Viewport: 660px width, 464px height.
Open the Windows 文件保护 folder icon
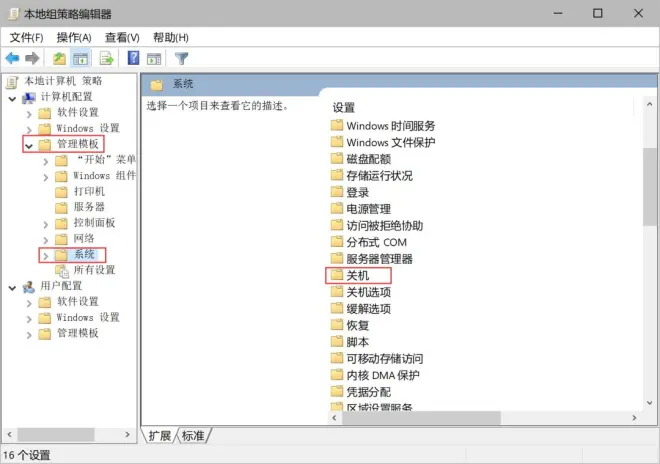pyautogui.click(x=336, y=141)
